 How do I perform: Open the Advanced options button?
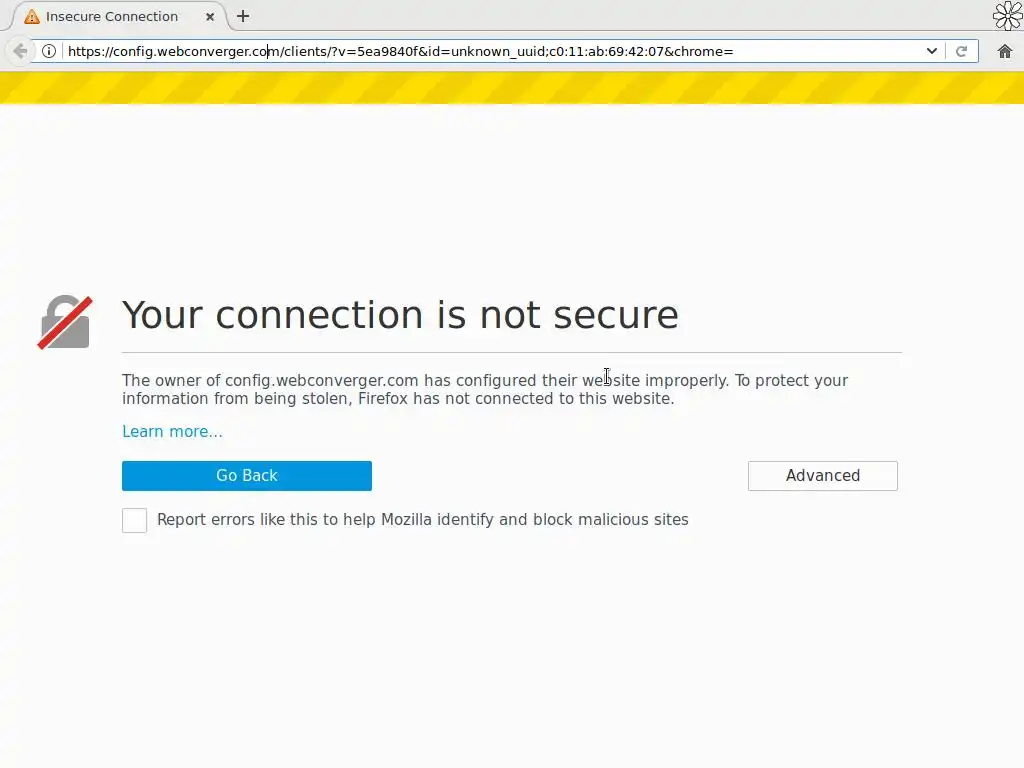(823, 475)
